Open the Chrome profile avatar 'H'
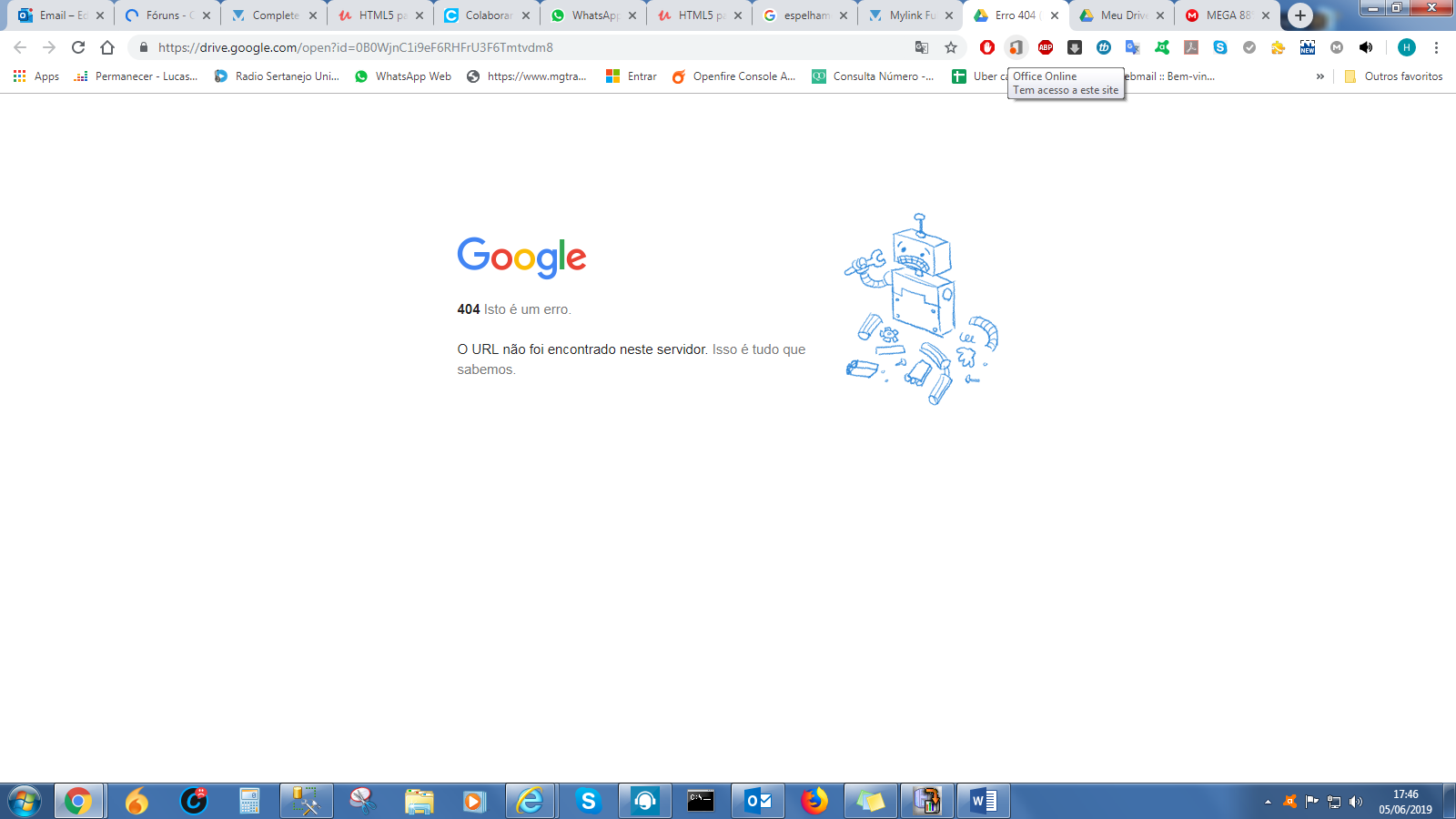The width and height of the screenshot is (1456, 819). click(1407, 47)
